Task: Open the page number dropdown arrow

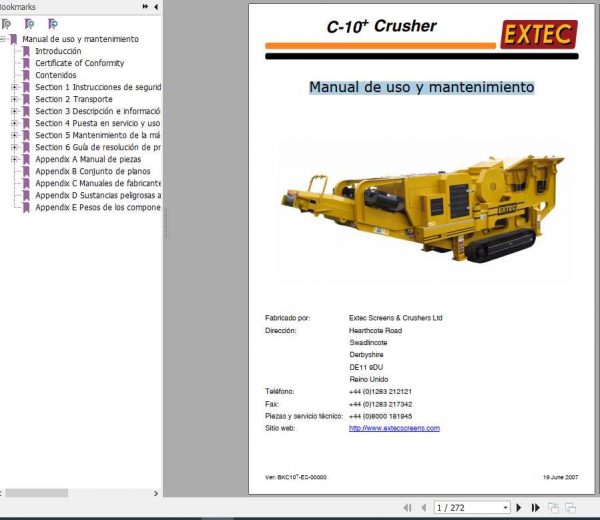Action: coord(505,508)
